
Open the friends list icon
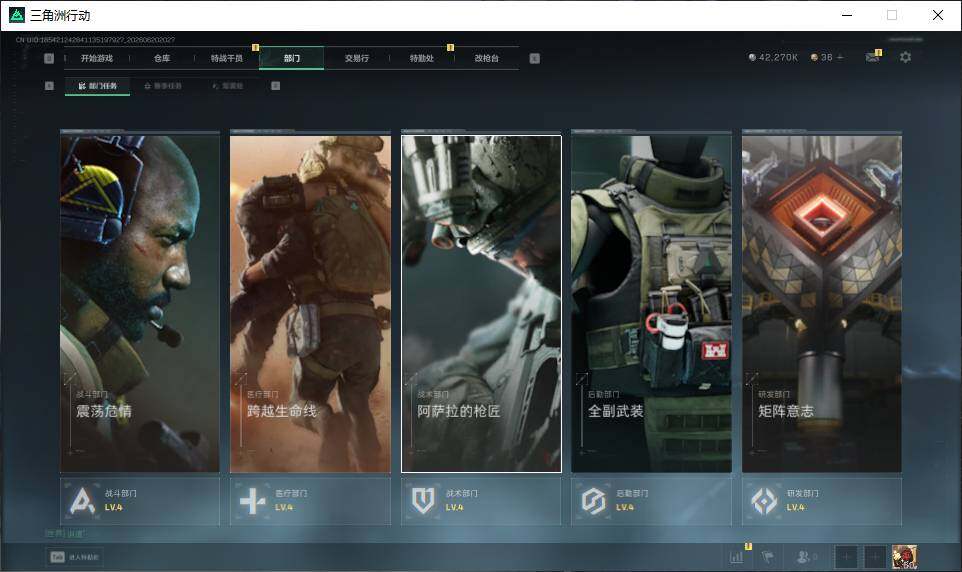pyautogui.click(x=804, y=557)
